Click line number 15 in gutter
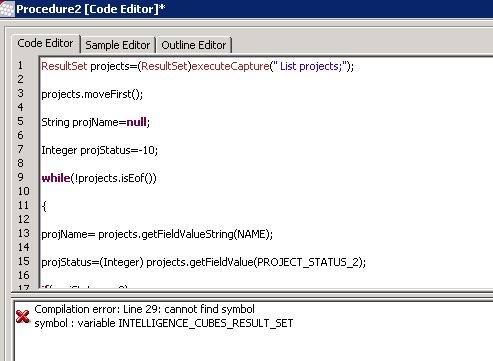Viewport: 493px width, 361px height. [24, 261]
